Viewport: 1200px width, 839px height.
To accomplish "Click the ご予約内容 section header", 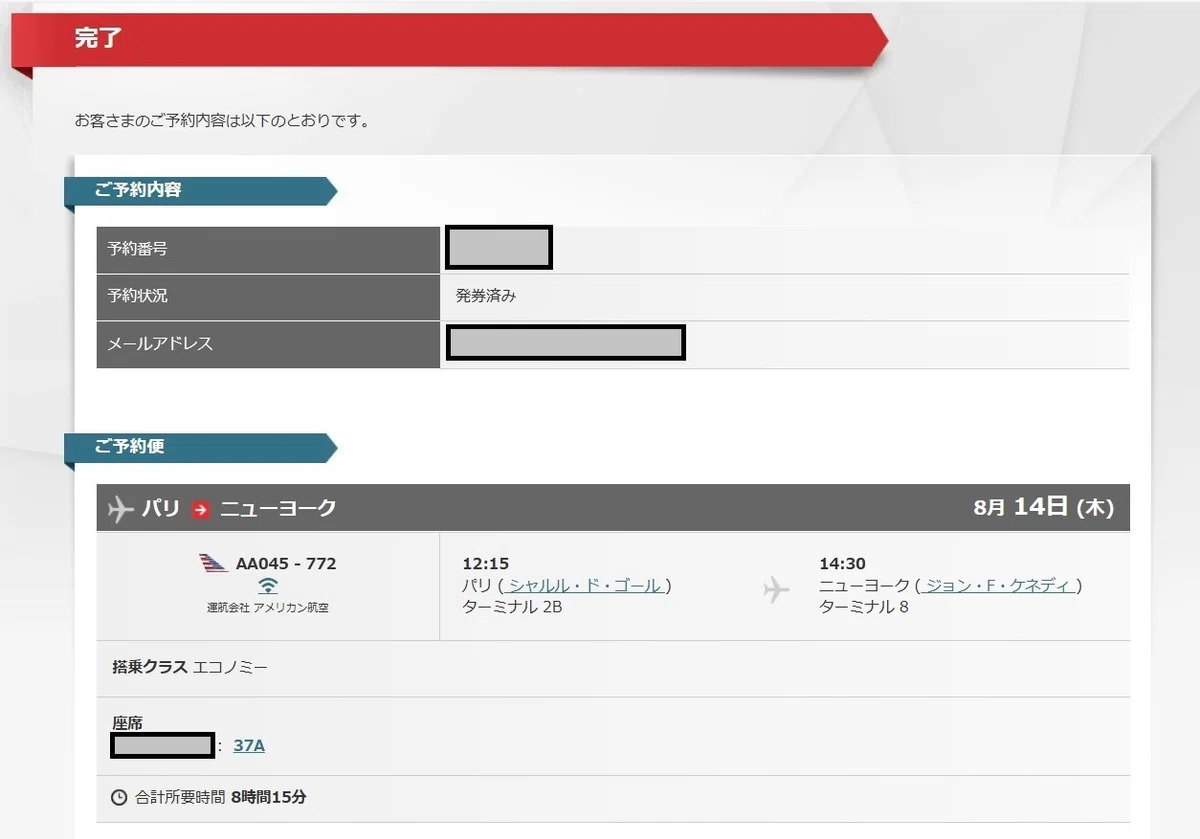I will [x=200, y=190].
